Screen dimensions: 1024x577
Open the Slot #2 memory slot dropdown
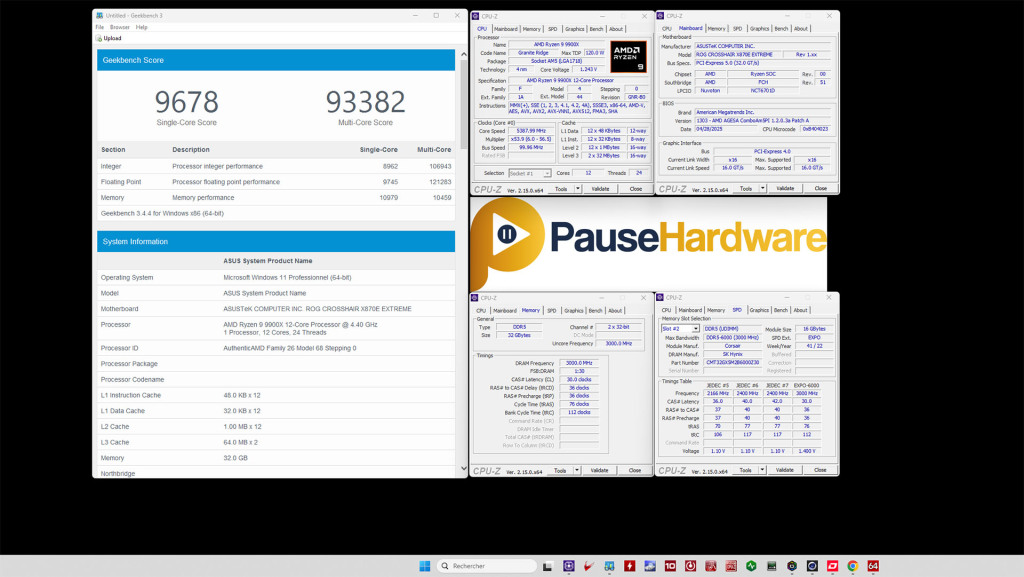pos(680,329)
